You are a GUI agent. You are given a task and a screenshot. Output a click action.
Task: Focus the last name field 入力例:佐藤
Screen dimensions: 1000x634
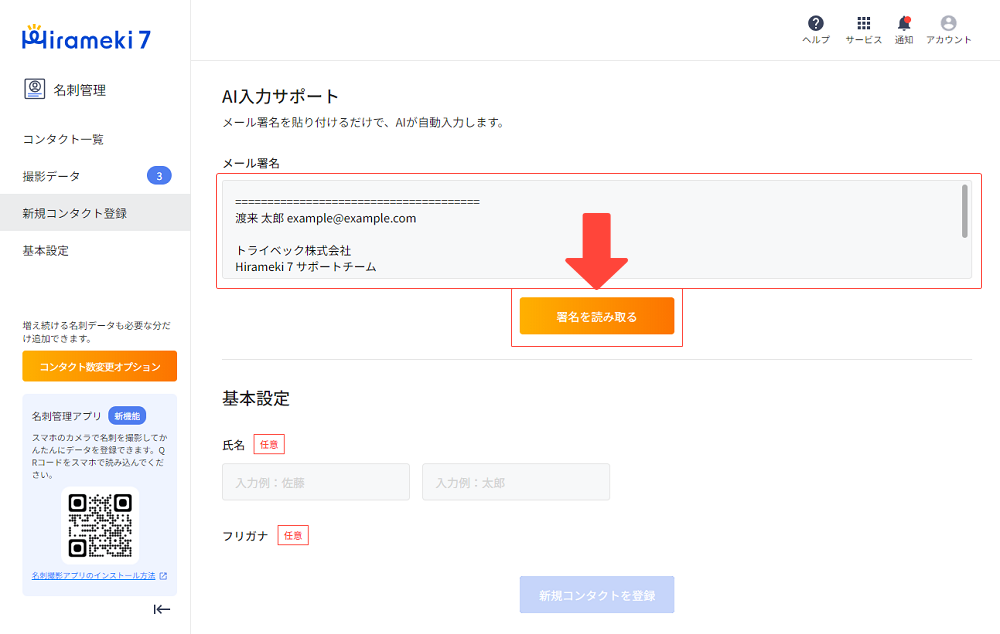point(316,482)
